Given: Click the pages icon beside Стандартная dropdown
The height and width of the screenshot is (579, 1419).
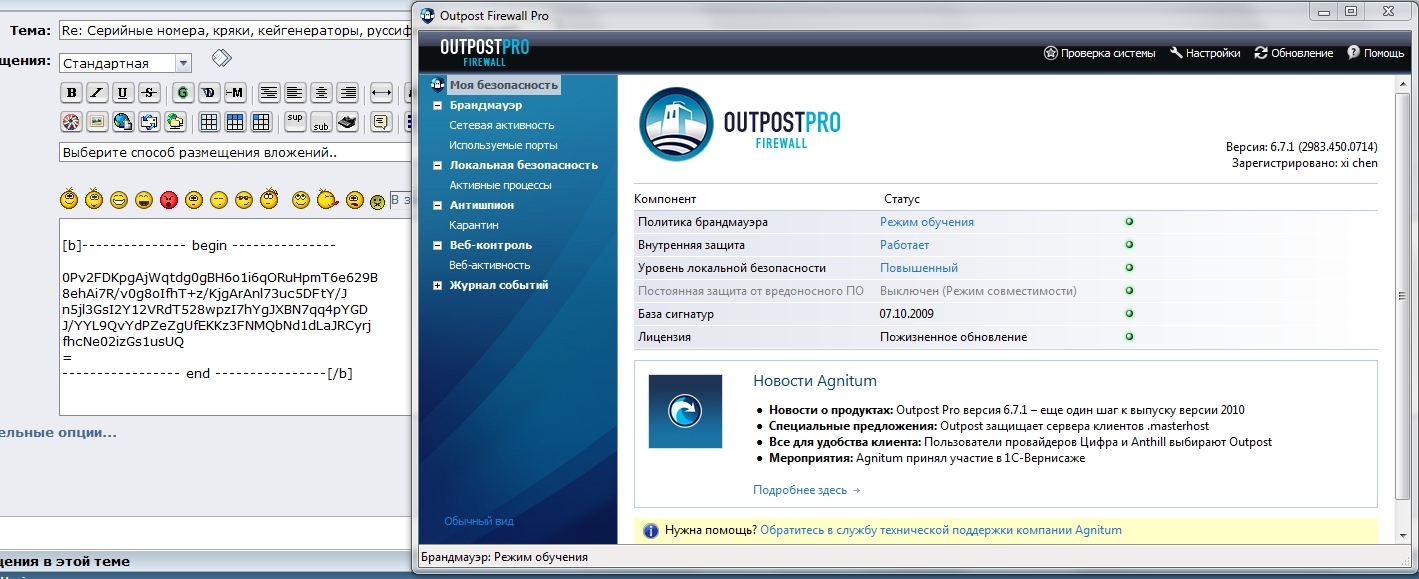Looking at the screenshot, I should click(221, 59).
